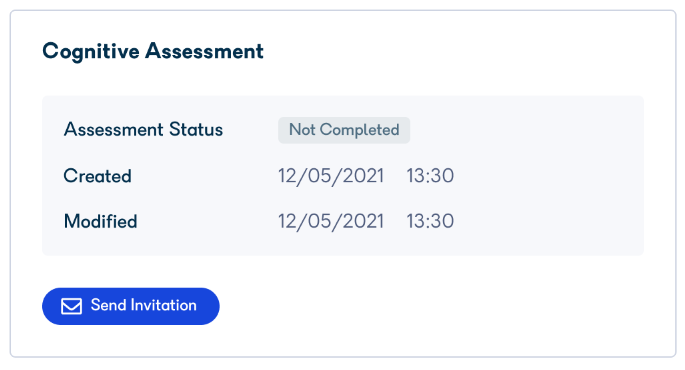The image size is (685, 370).
Task: Click the envelope icon in Send Invitation
Action: click(71, 306)
